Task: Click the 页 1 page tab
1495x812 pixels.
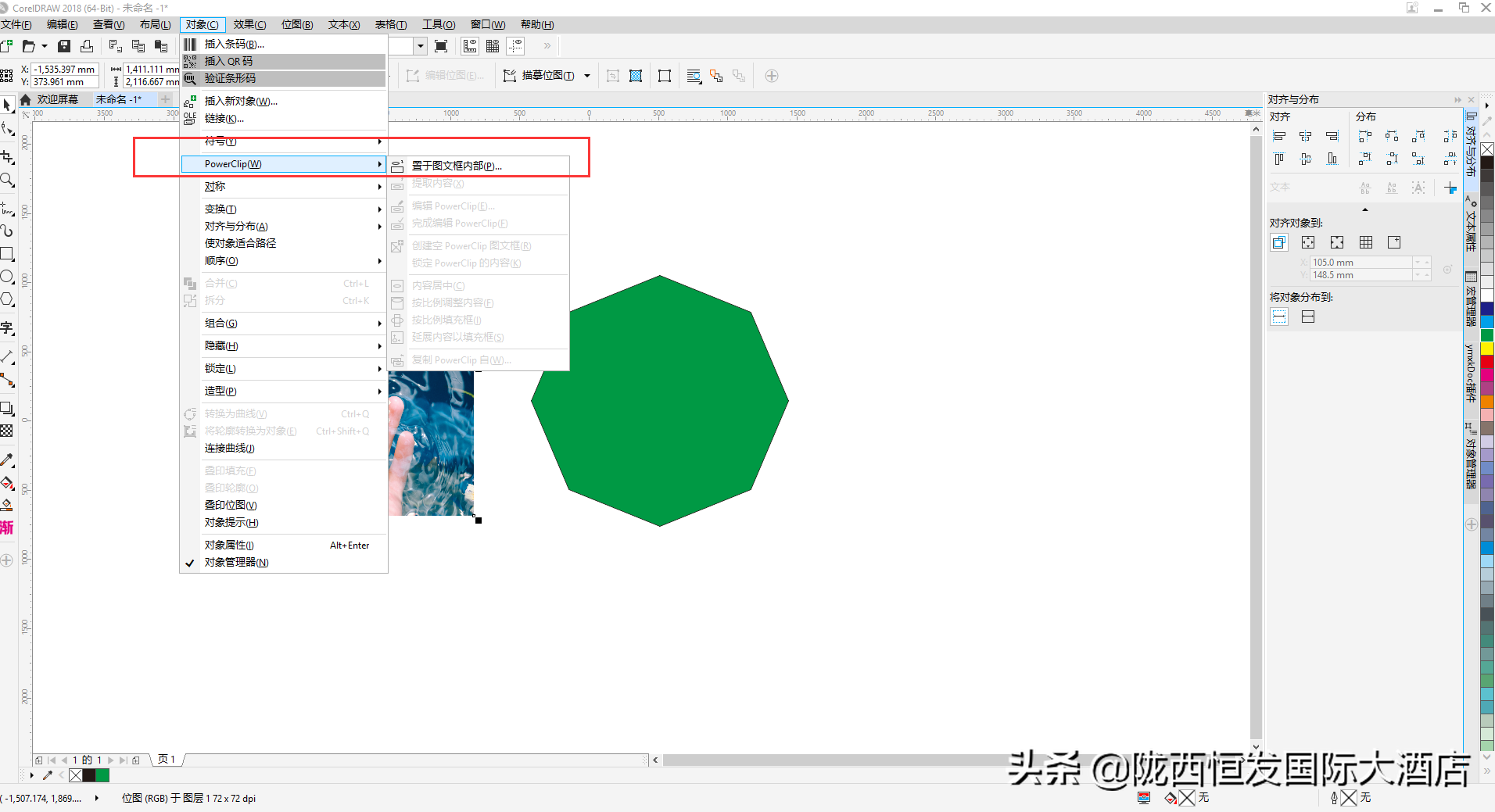Action: click(167, 760)
